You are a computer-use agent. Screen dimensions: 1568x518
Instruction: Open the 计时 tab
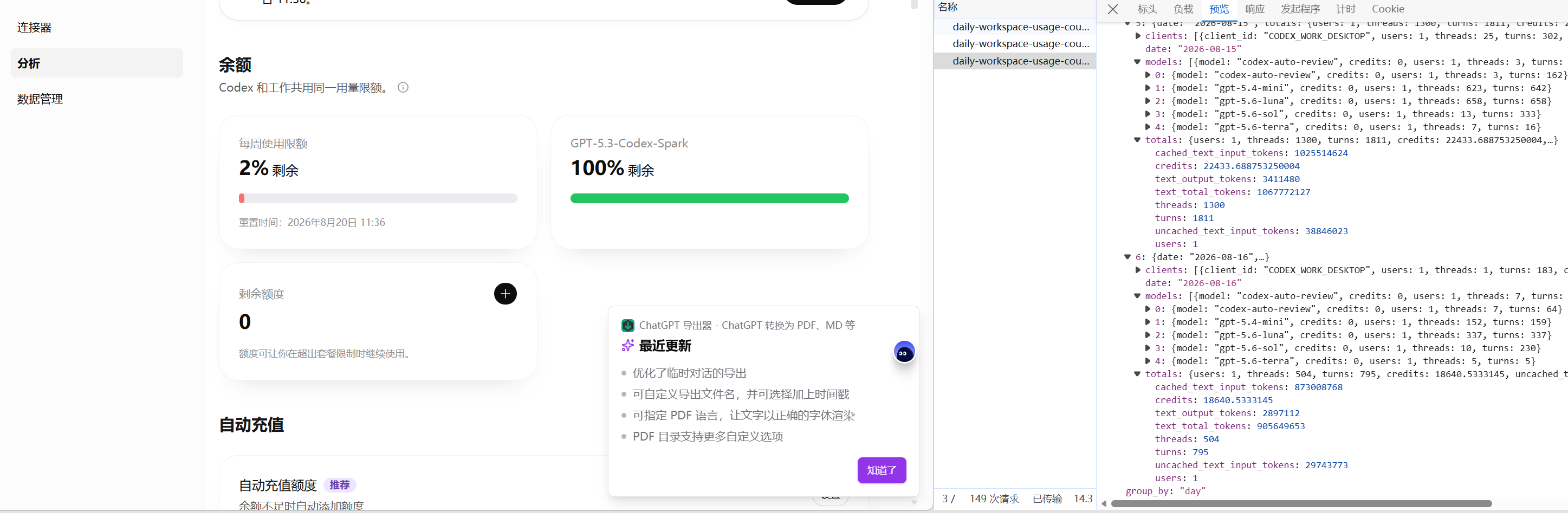coord(1345,9)
